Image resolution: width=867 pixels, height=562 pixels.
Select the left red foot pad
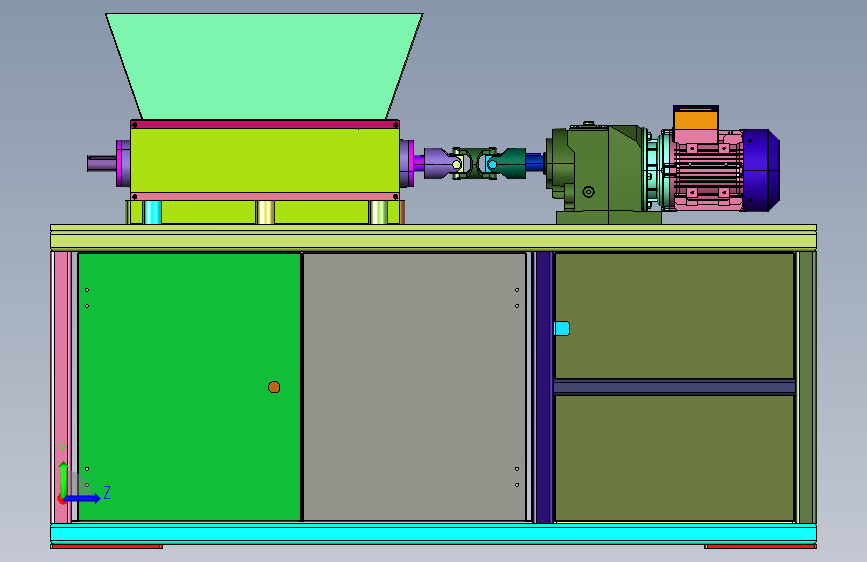[107, 547]
